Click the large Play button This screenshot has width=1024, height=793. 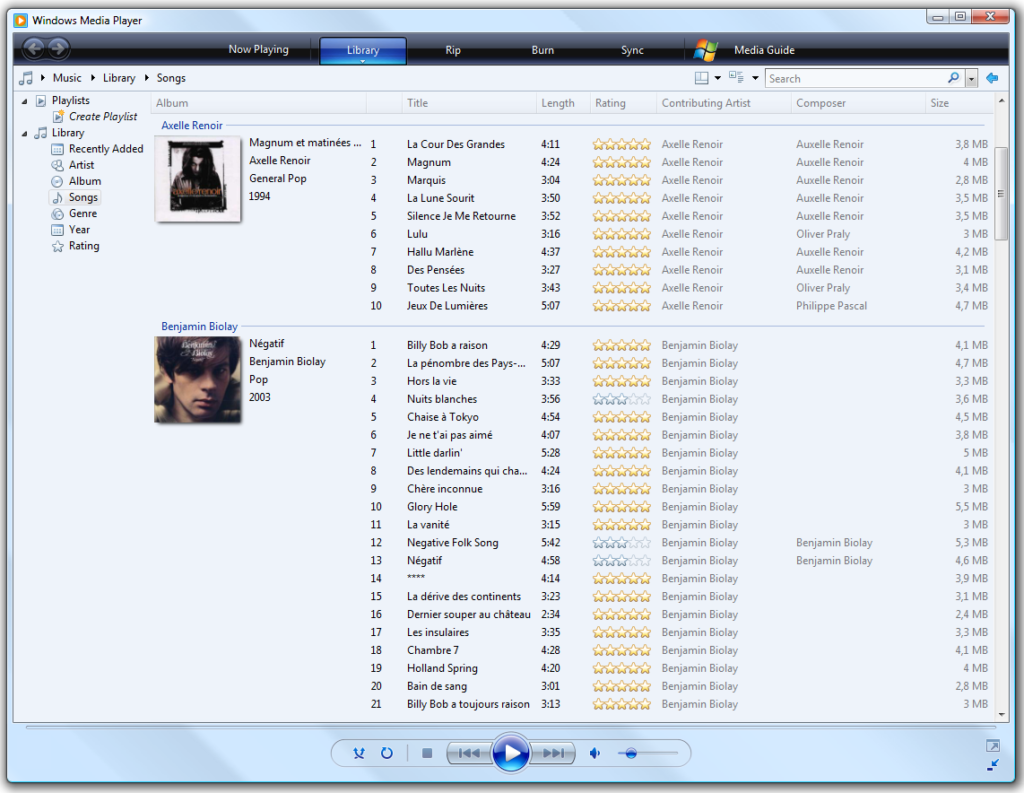click(511, 753)
